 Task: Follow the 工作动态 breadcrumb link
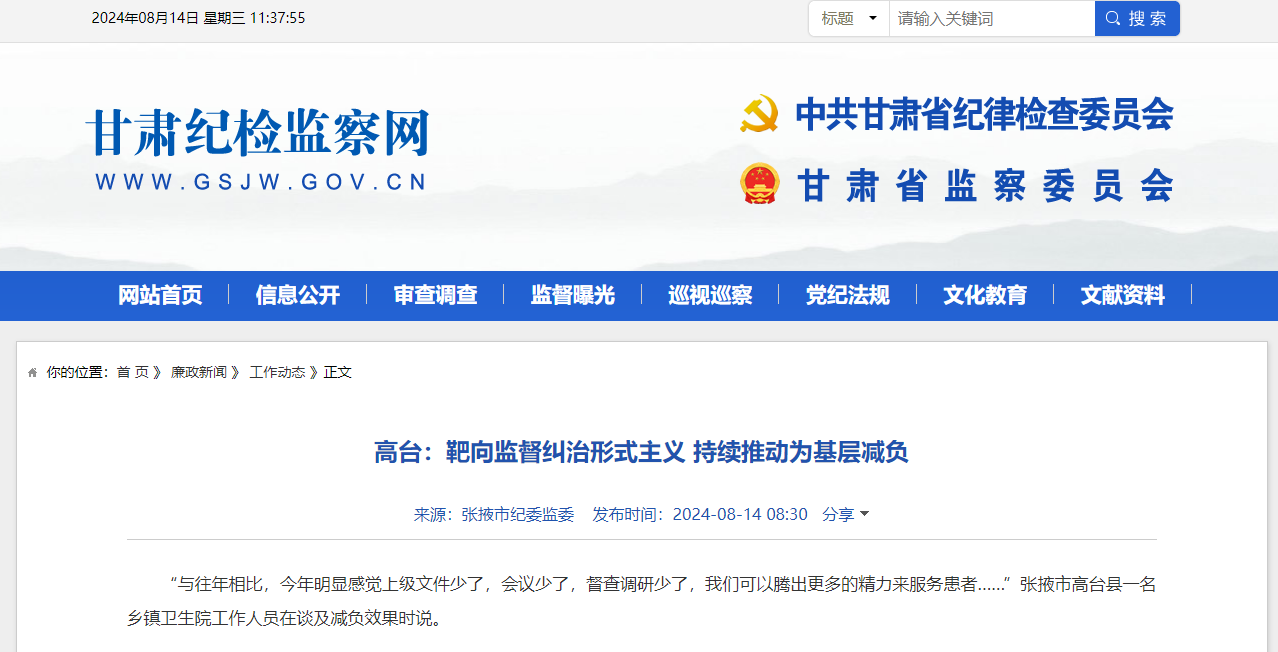click(x=277, y=372)
